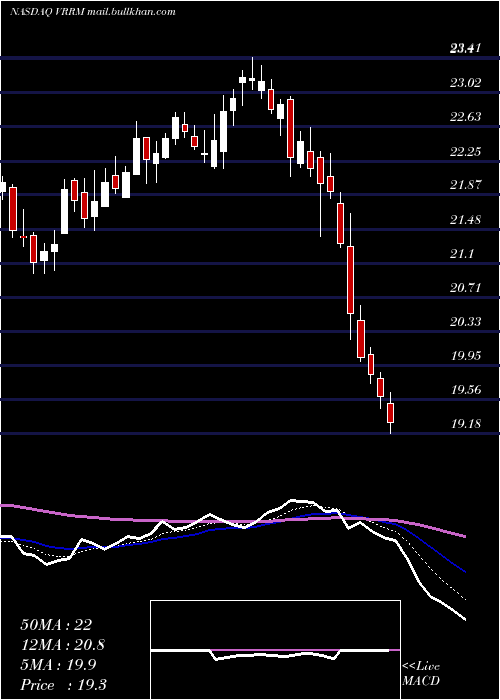Select the 22.63 price axis label
500x700 pixels.
click(x=465, y=117)
